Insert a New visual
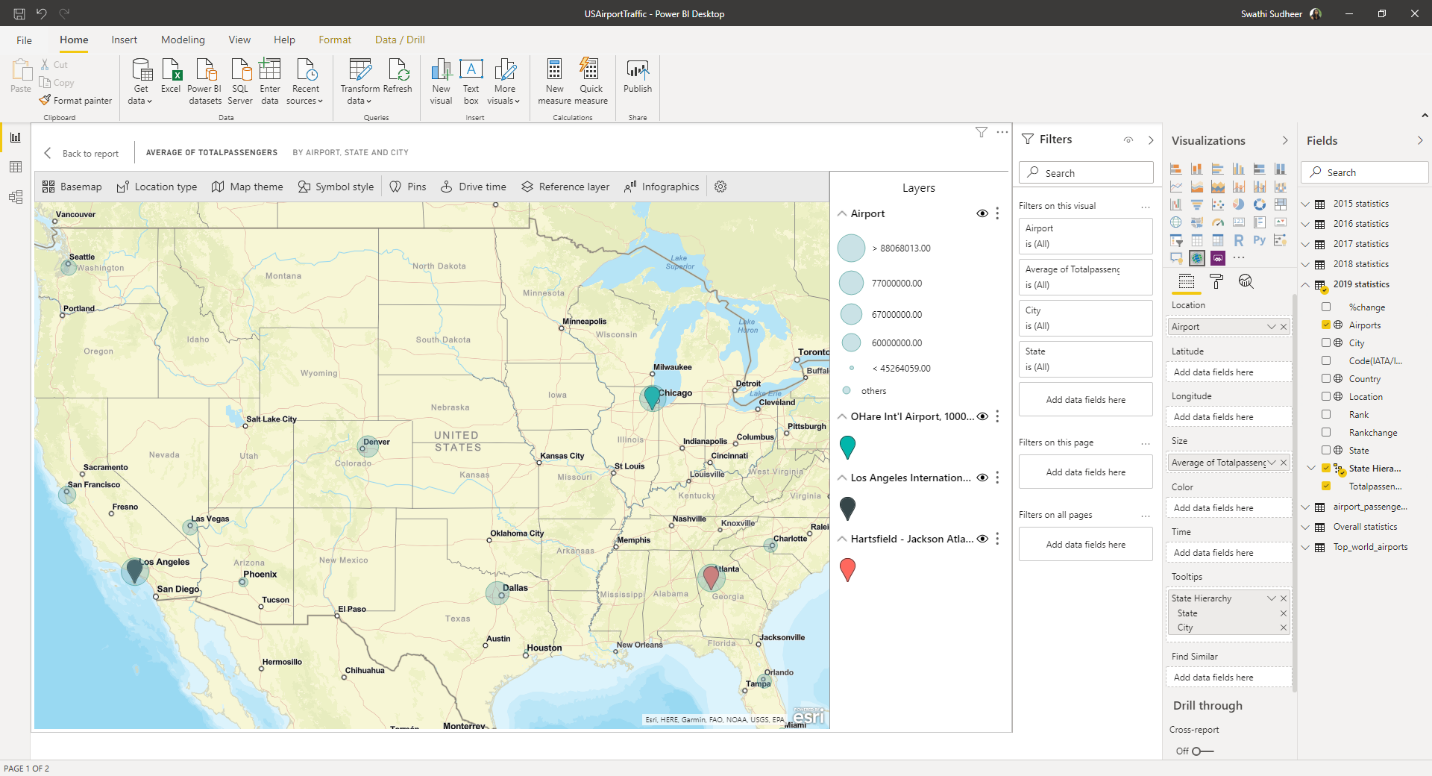 pos(441,81)
